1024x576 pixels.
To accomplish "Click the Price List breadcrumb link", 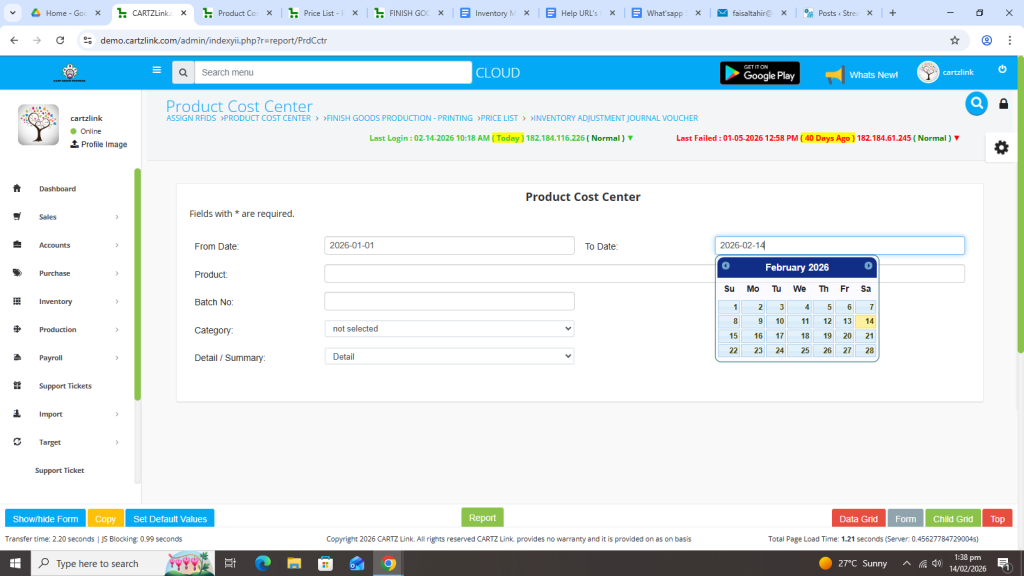I will click(x=500, y=118).
